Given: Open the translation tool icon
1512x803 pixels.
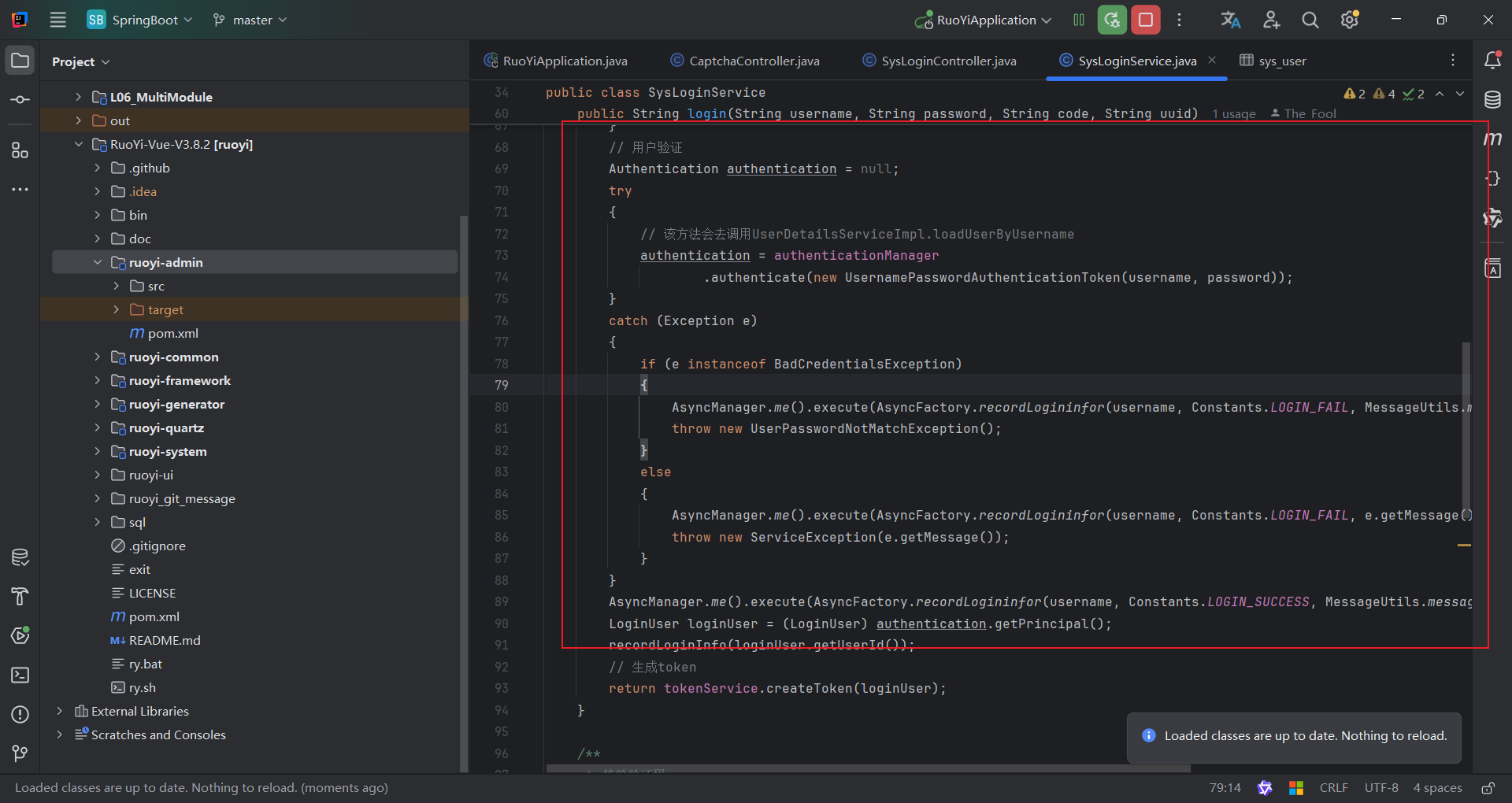Looking at the screenshot, I should click(x=1231, y=20).
